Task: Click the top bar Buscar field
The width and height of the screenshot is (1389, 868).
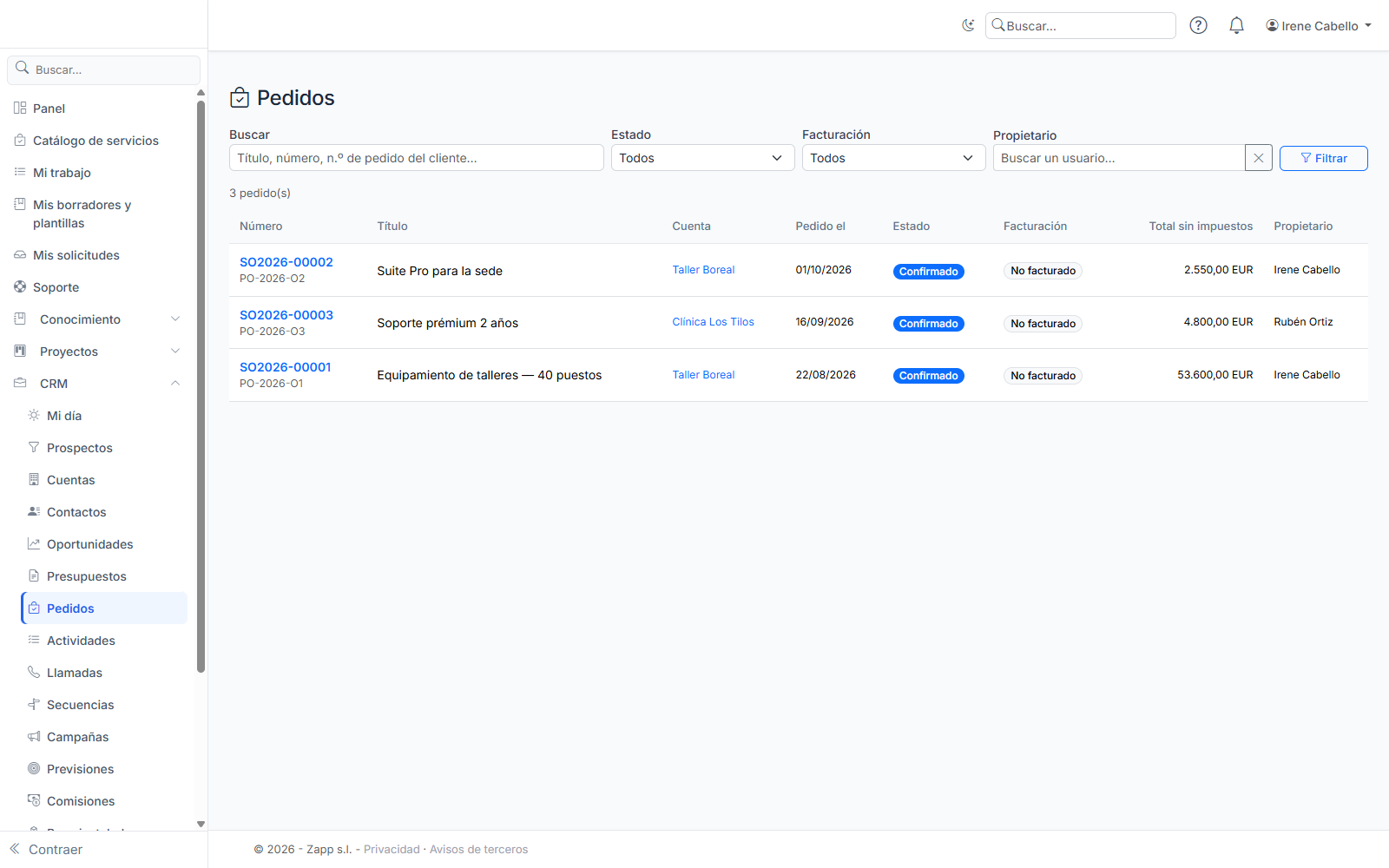Action: coord(1081,26)
